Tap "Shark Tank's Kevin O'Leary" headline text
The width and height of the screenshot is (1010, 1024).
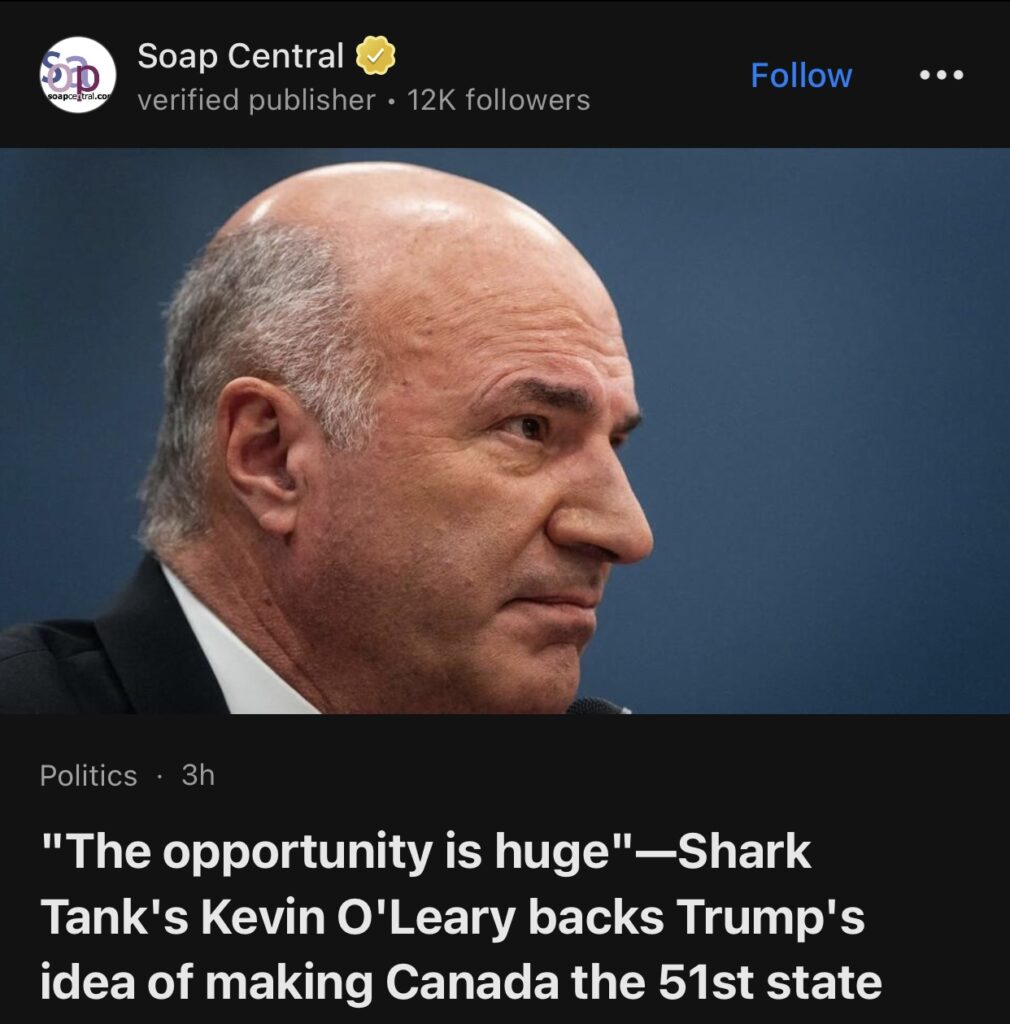(x=330, y=918)
